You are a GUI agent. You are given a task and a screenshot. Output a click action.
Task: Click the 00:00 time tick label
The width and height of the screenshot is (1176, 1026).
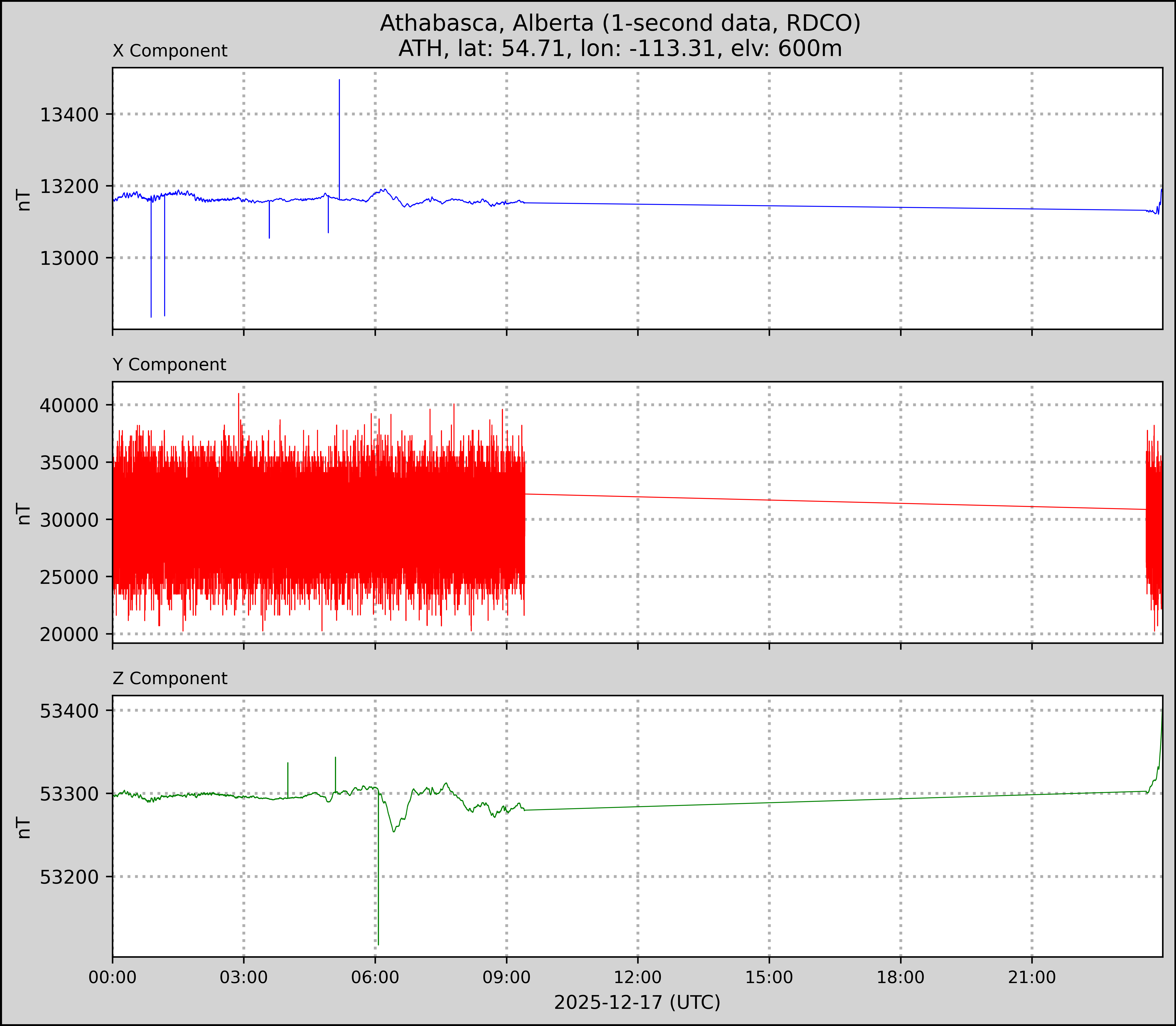point(113,977)
